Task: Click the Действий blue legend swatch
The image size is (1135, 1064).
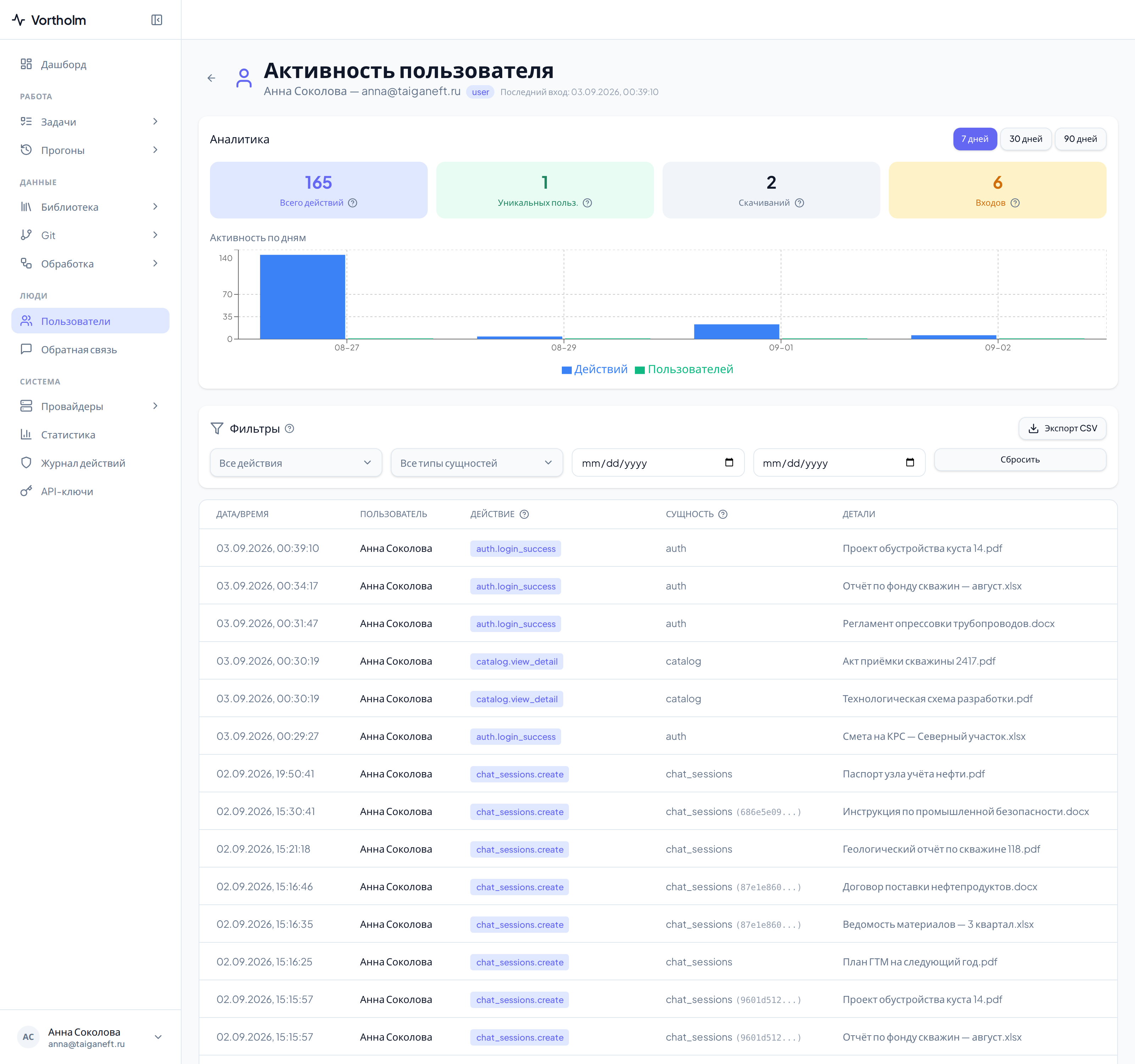Action: point(566,370)
